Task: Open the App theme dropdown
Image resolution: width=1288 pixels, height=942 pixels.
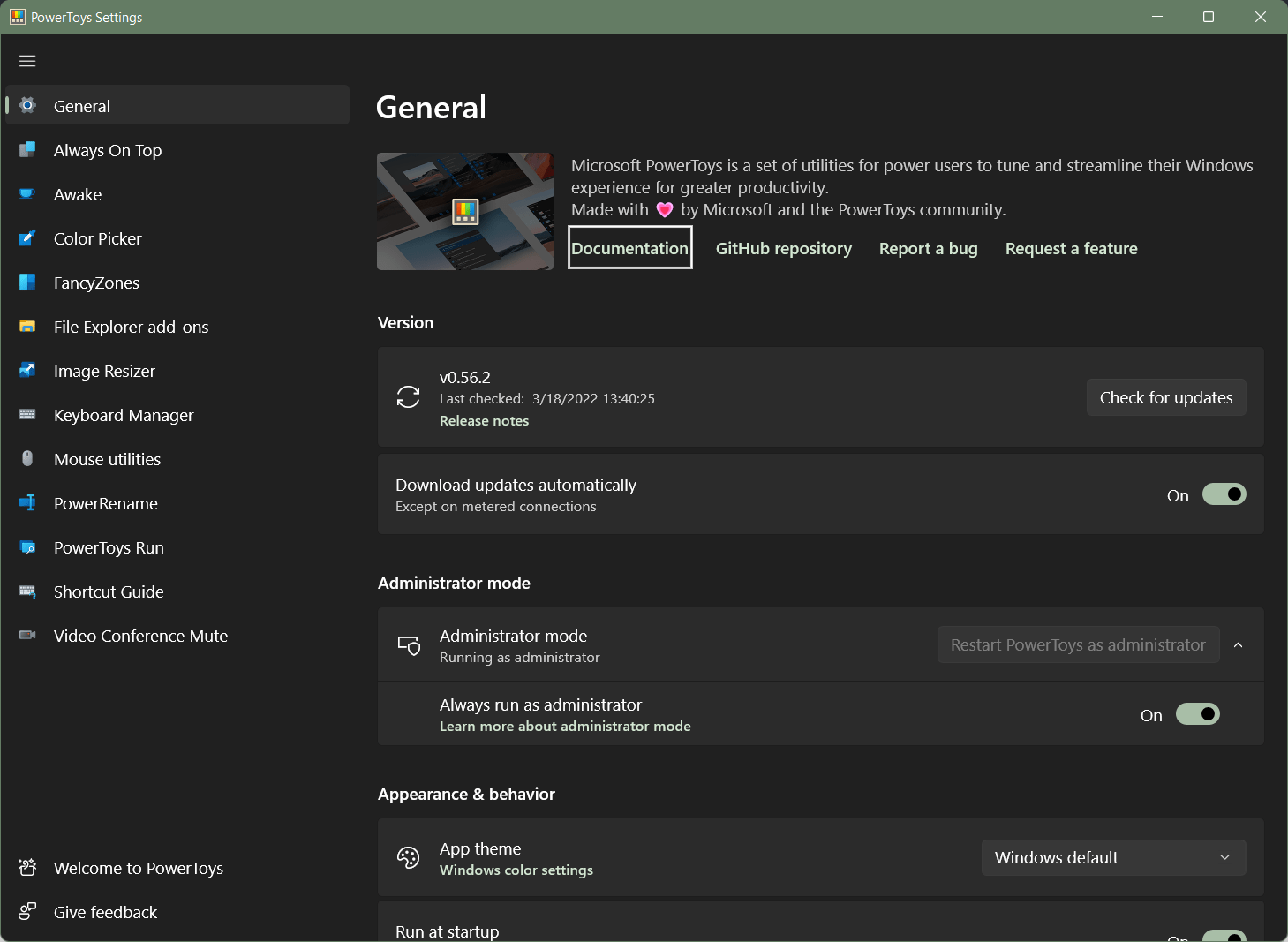Action: tap(1113, 857)
